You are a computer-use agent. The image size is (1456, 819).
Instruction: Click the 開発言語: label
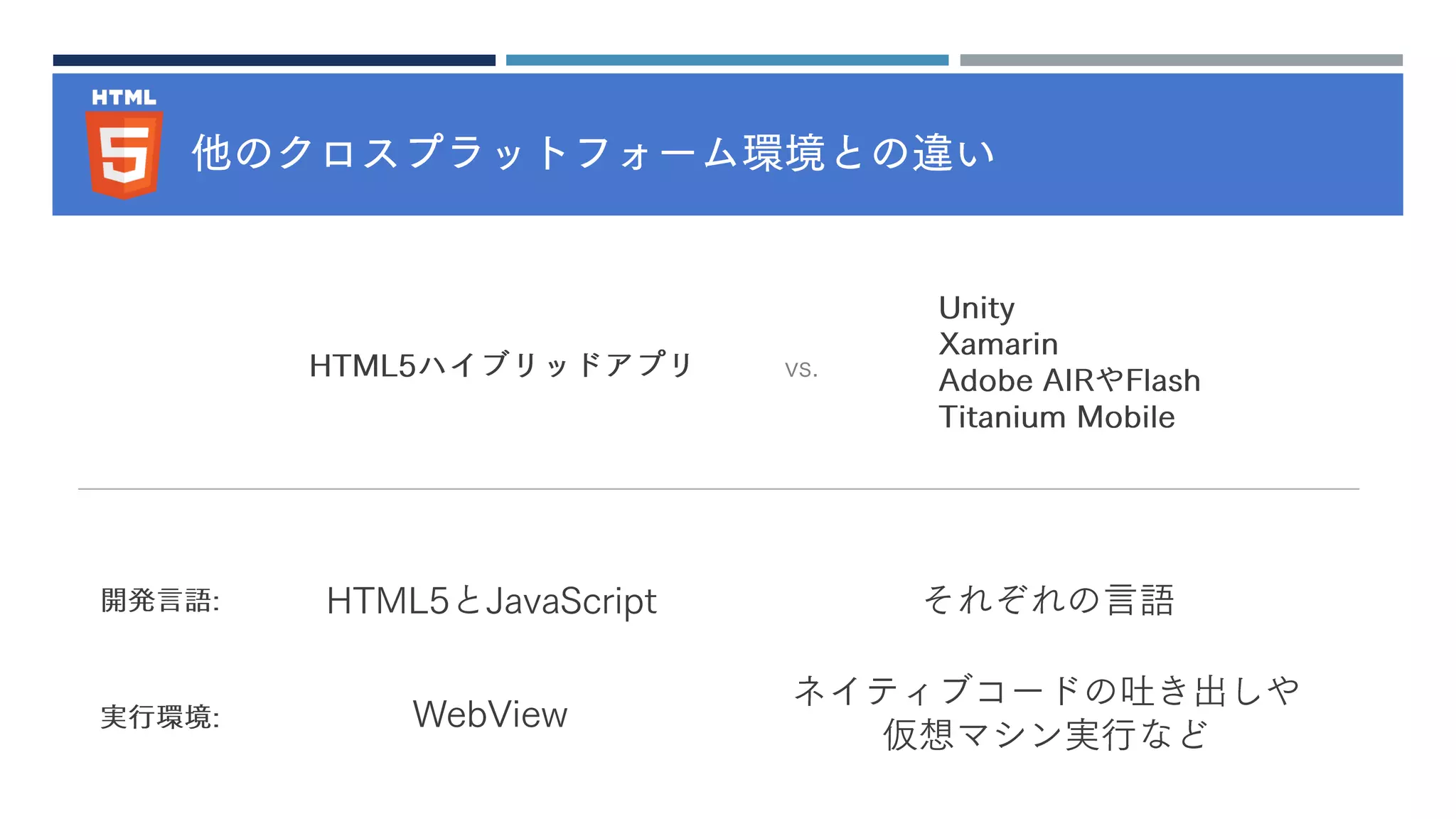160,601
